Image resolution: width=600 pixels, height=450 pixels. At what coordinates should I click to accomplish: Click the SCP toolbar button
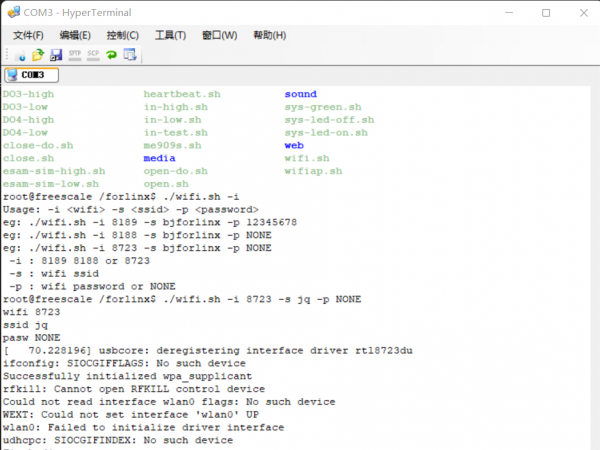(x=93, y=54)
